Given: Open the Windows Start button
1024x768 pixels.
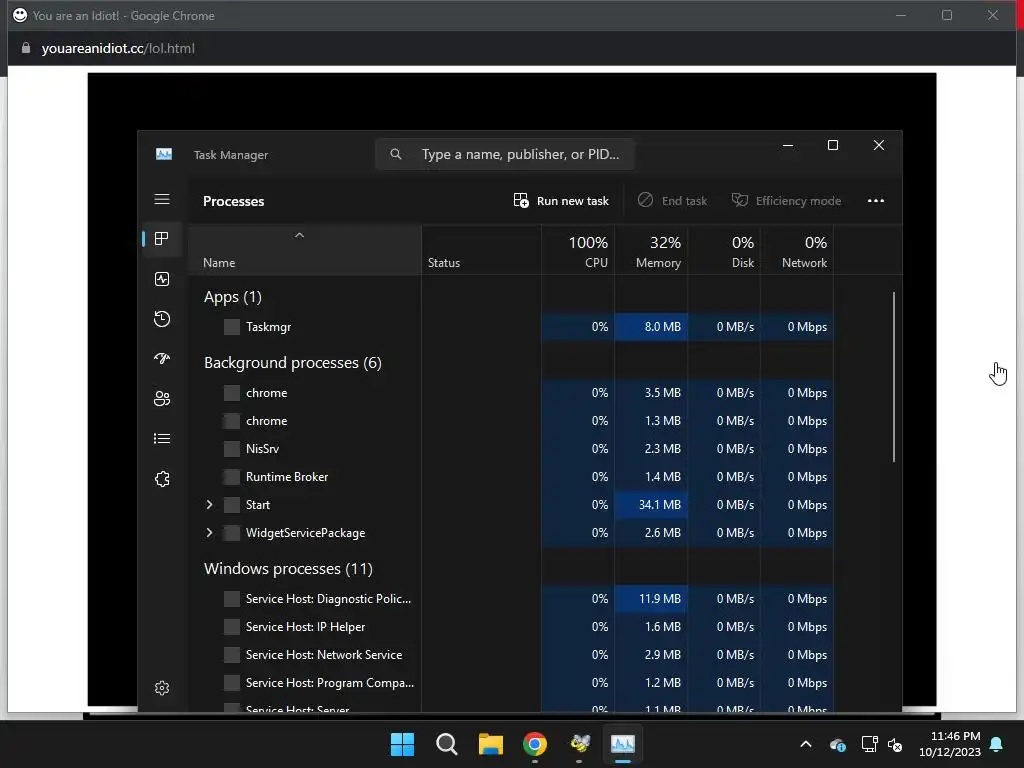Looking at the screenshot, I should tap(402, 744).
